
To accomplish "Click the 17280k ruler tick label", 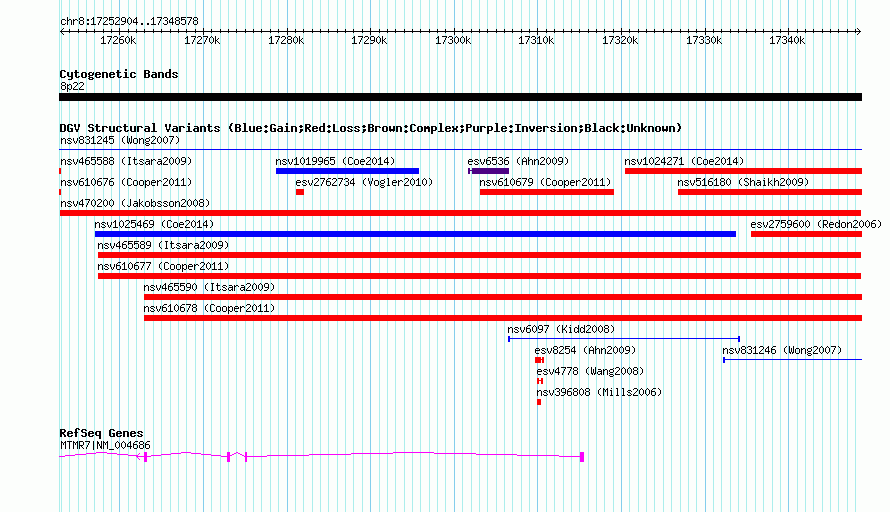I will (286, 40).
